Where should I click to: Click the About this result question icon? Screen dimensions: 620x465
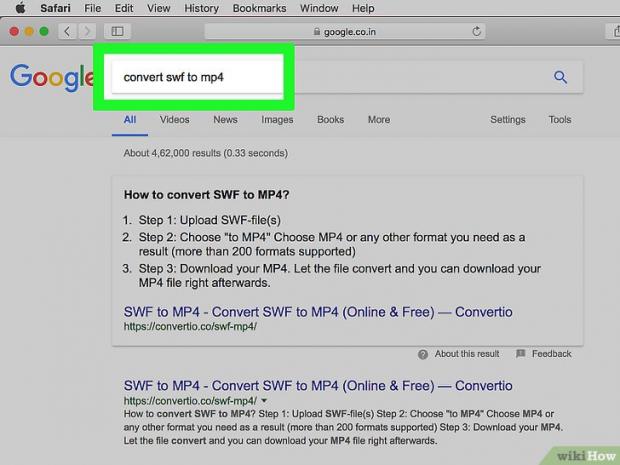coord(423,354)
